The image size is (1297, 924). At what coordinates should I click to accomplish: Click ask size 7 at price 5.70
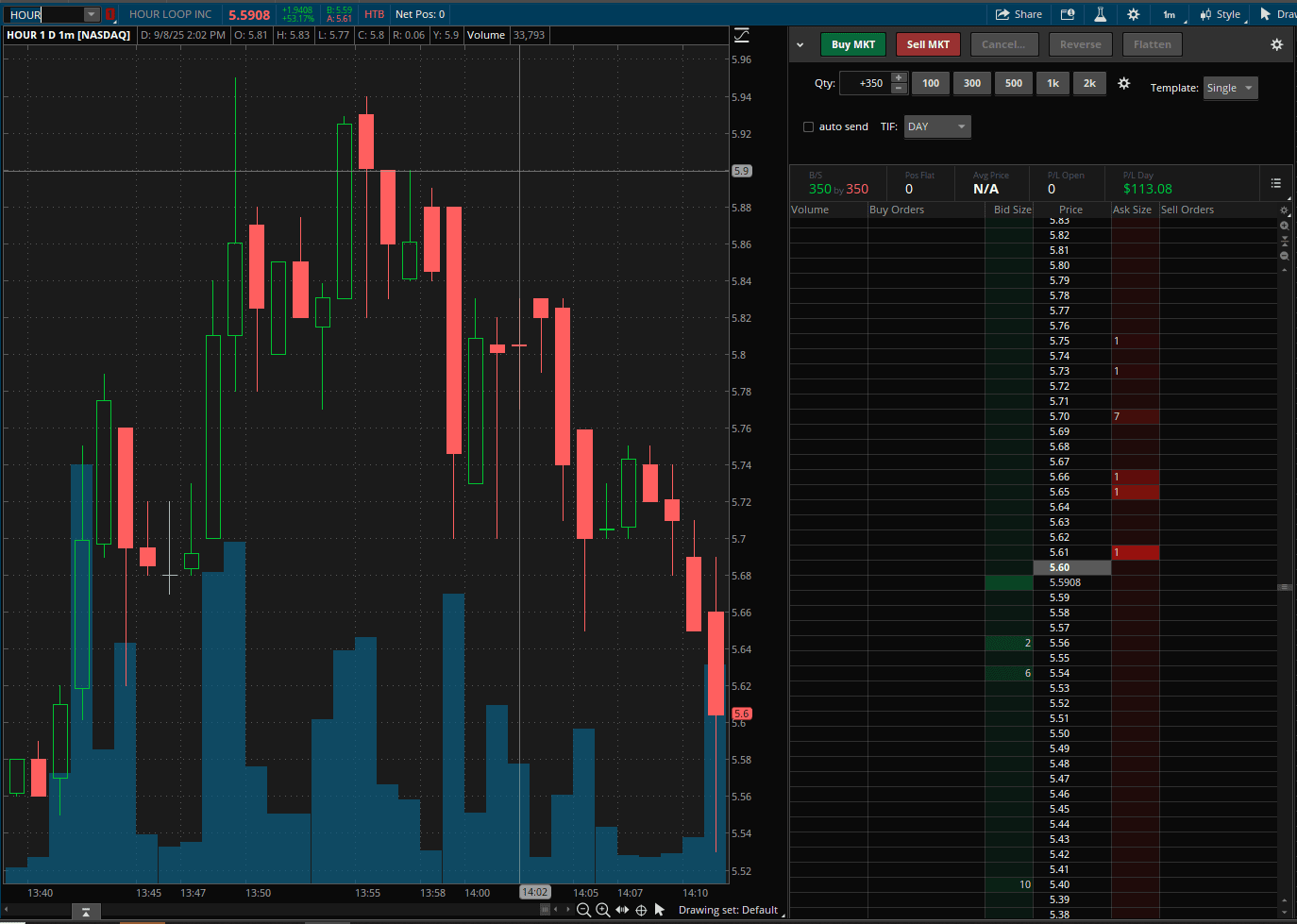pos(1135,416)
